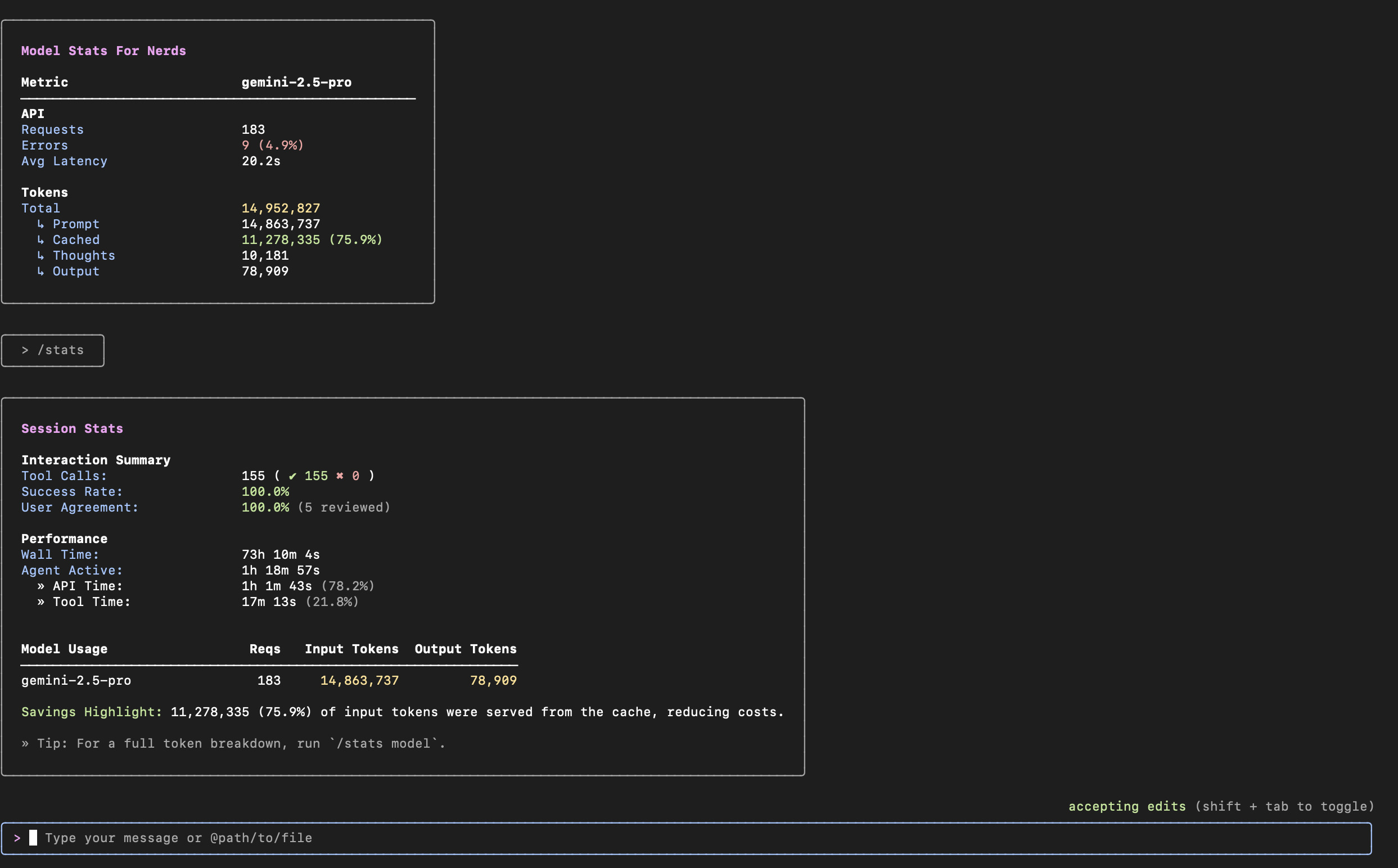Click the 'Performance' section heading
This screenshot has width=1398, height=868.
64,539
